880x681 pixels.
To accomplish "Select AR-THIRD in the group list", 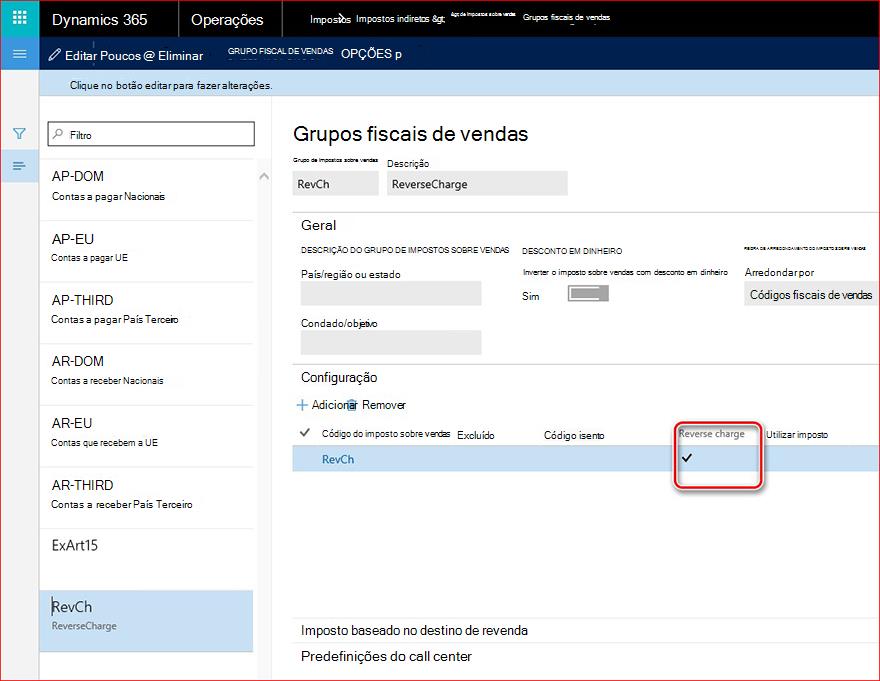I will [146, 498].
